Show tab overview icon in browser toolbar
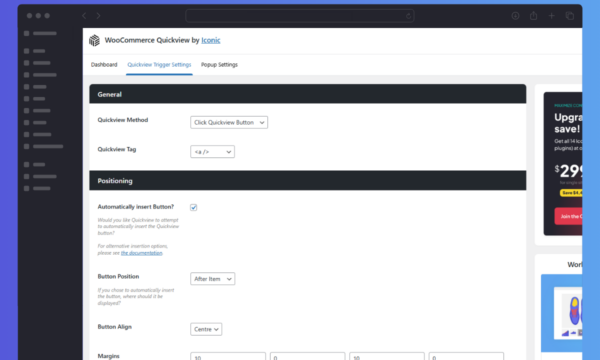The image size is (600, 360). tap(570, 16)
